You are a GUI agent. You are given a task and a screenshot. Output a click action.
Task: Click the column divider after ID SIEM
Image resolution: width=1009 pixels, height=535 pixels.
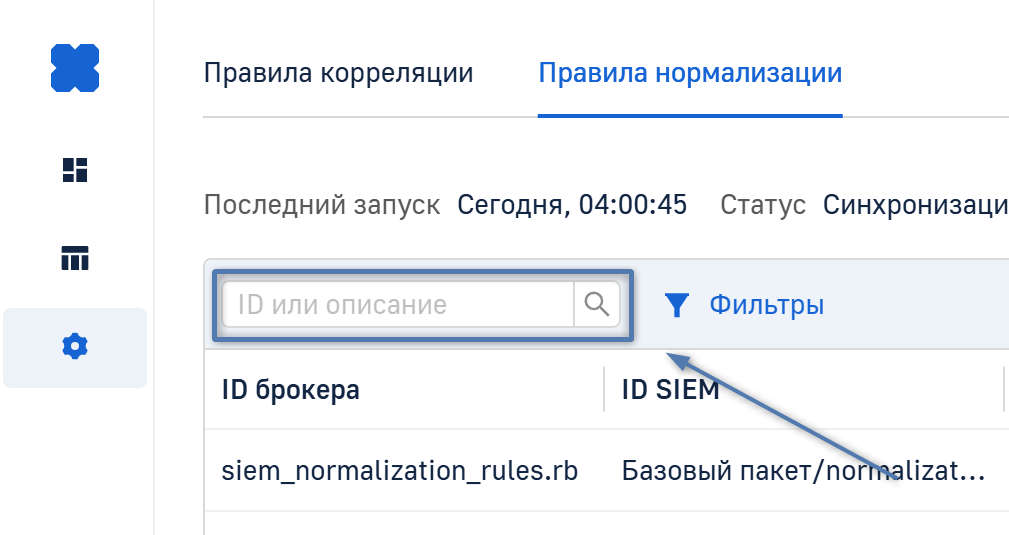tap(1003, 389)
